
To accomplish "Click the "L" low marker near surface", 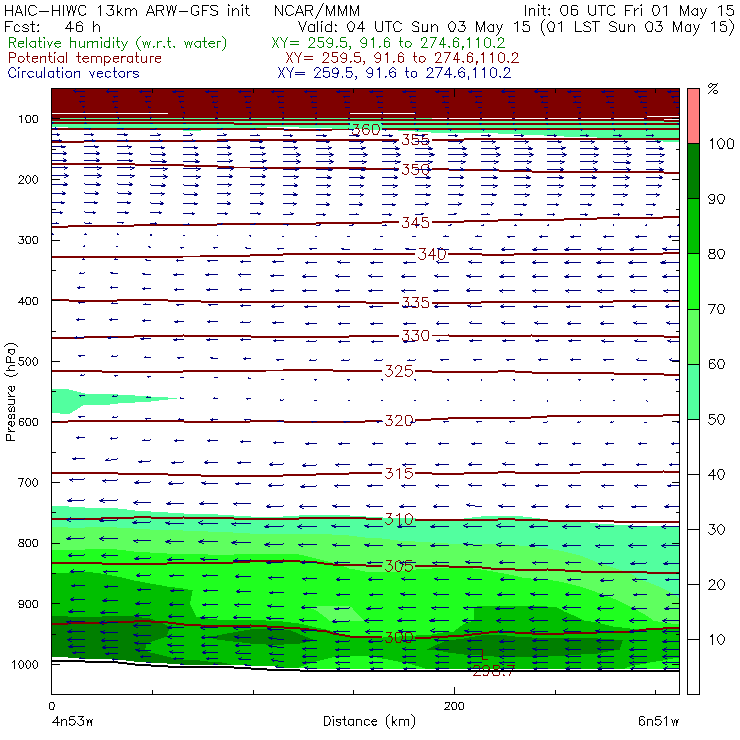I will tap(484, 654).
